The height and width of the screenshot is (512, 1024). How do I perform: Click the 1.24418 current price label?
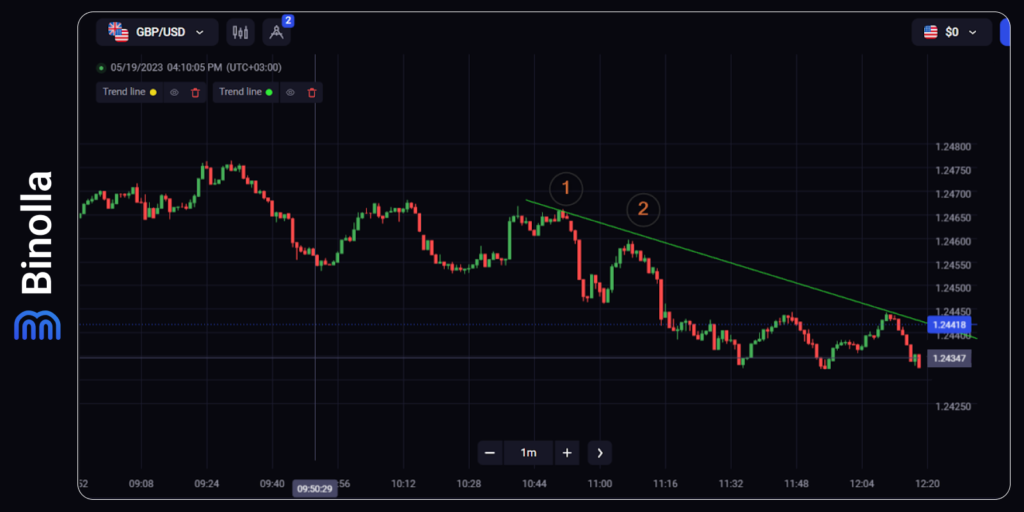949,324
